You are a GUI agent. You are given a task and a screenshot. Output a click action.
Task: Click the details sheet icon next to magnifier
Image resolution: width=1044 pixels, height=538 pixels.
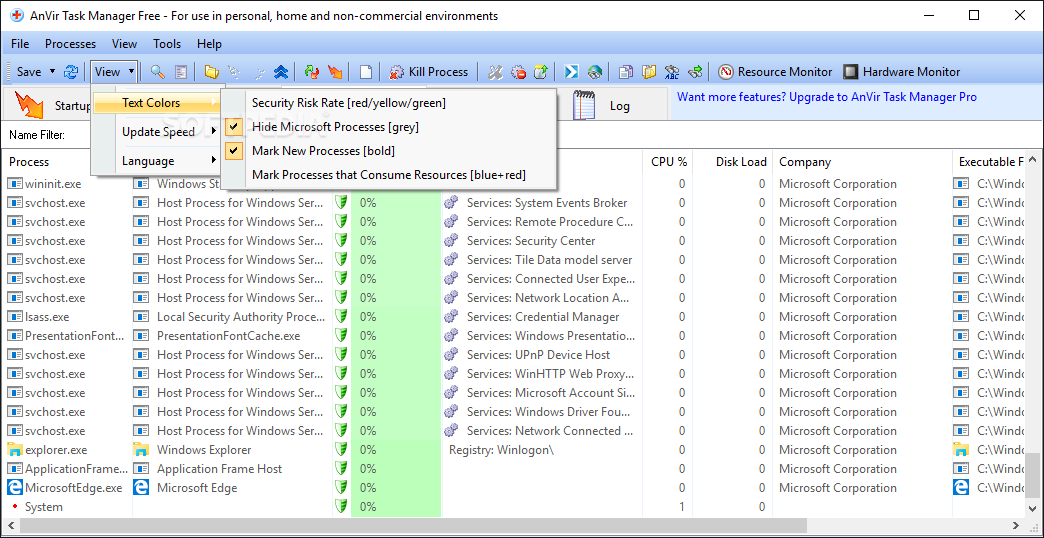pos(181,72)
